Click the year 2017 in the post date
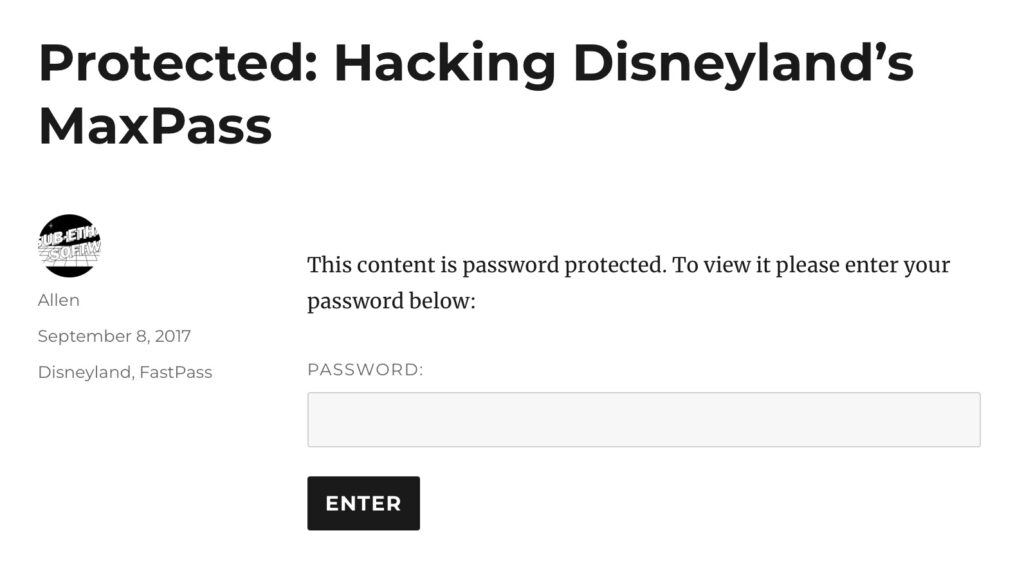Screen dimensions: 1024x562 click(x=172, y=336)
